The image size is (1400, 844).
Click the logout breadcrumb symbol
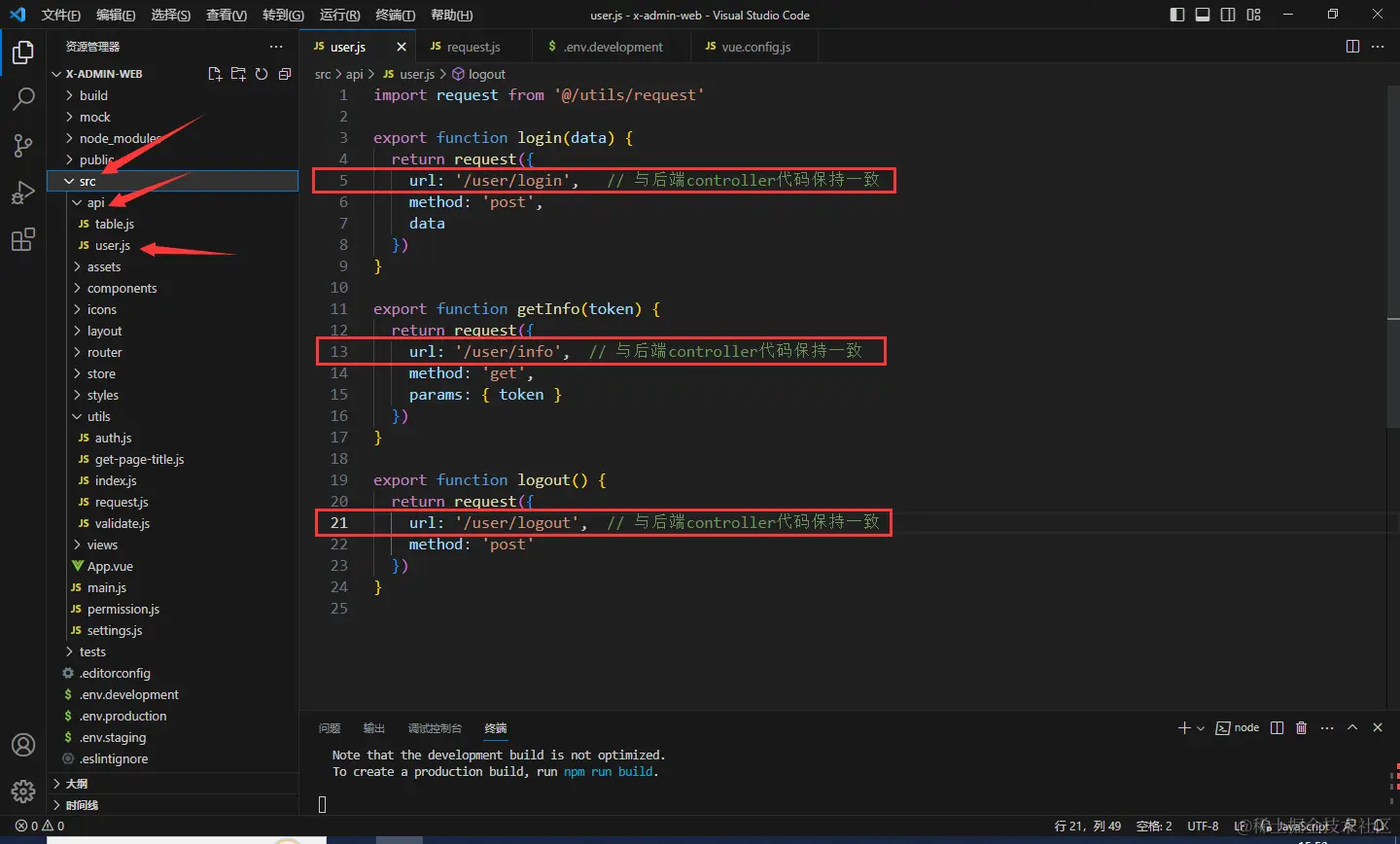tap(479, 74)
